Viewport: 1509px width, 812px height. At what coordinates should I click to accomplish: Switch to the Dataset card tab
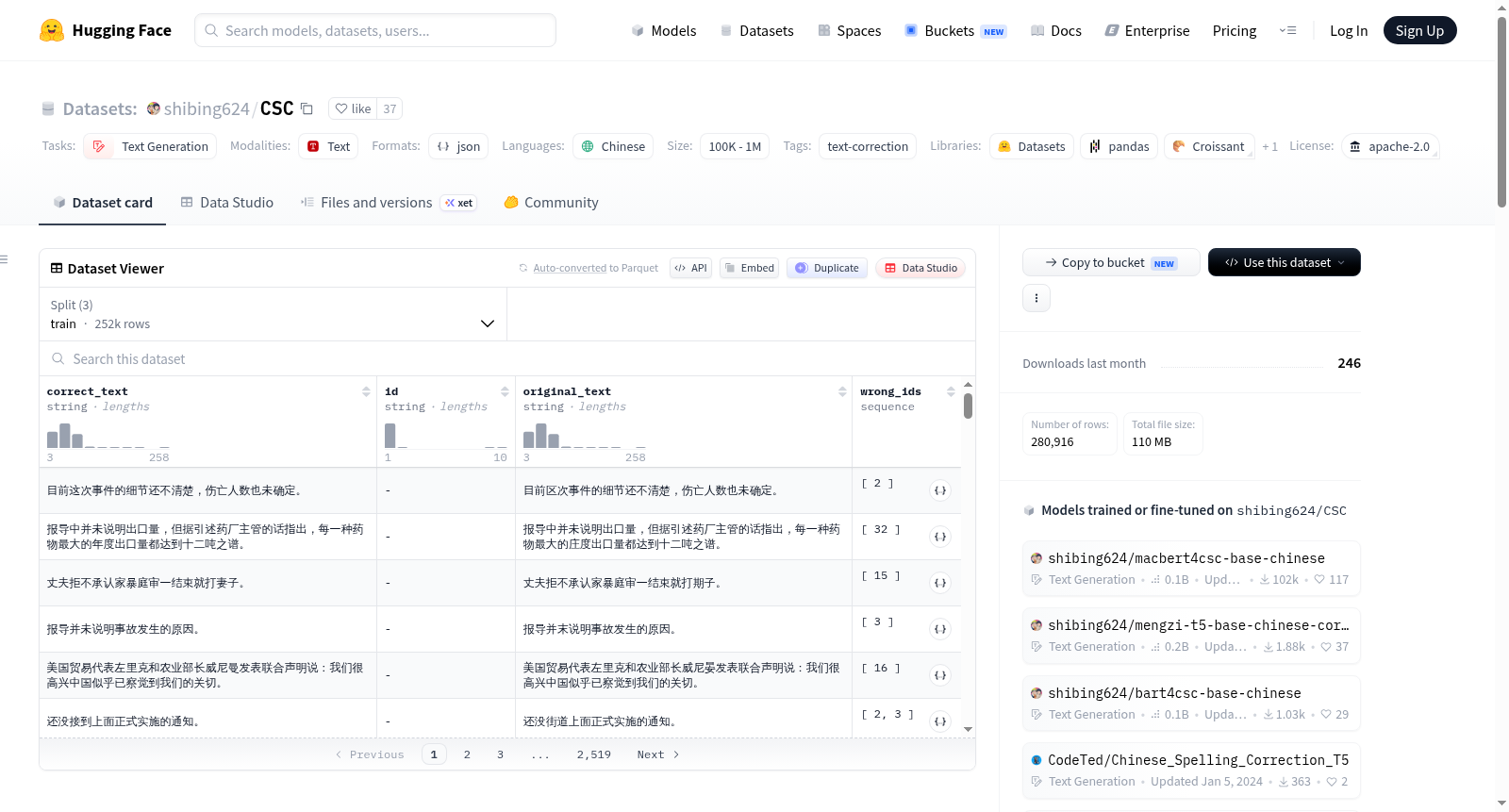coord(102,203)
